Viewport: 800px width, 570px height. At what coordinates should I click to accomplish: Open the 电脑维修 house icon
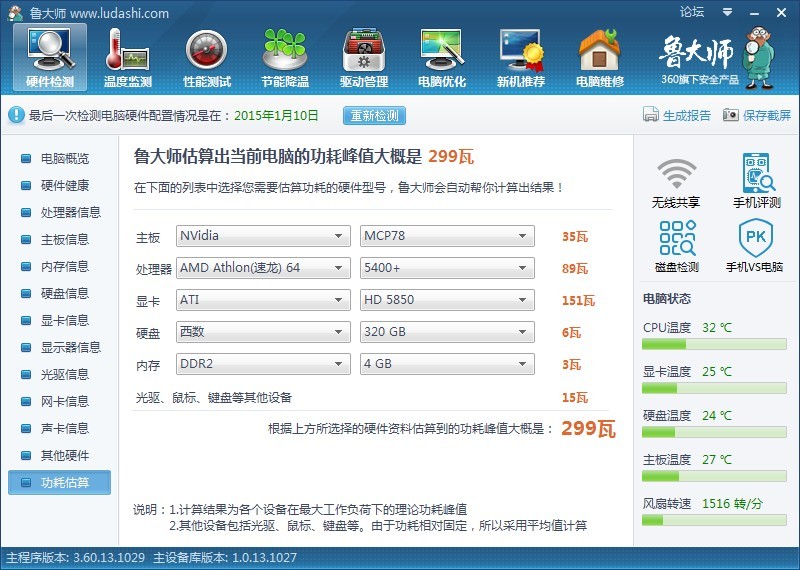(599, 57)
